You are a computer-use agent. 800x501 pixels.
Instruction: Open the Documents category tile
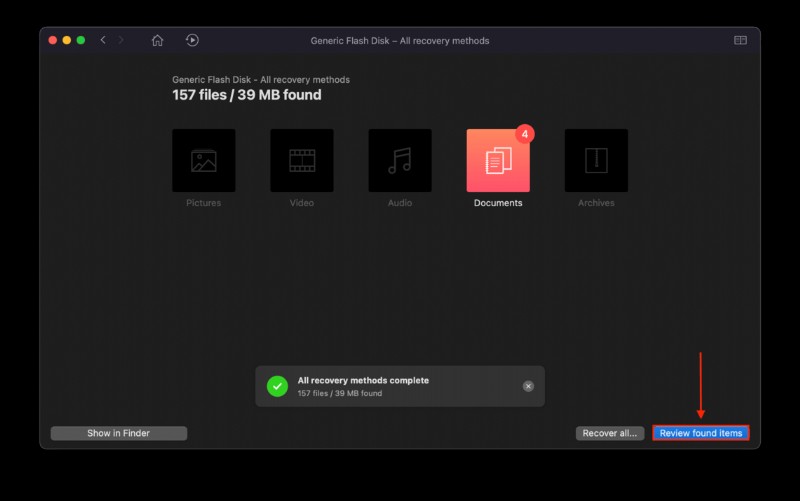tap(498, 160)
